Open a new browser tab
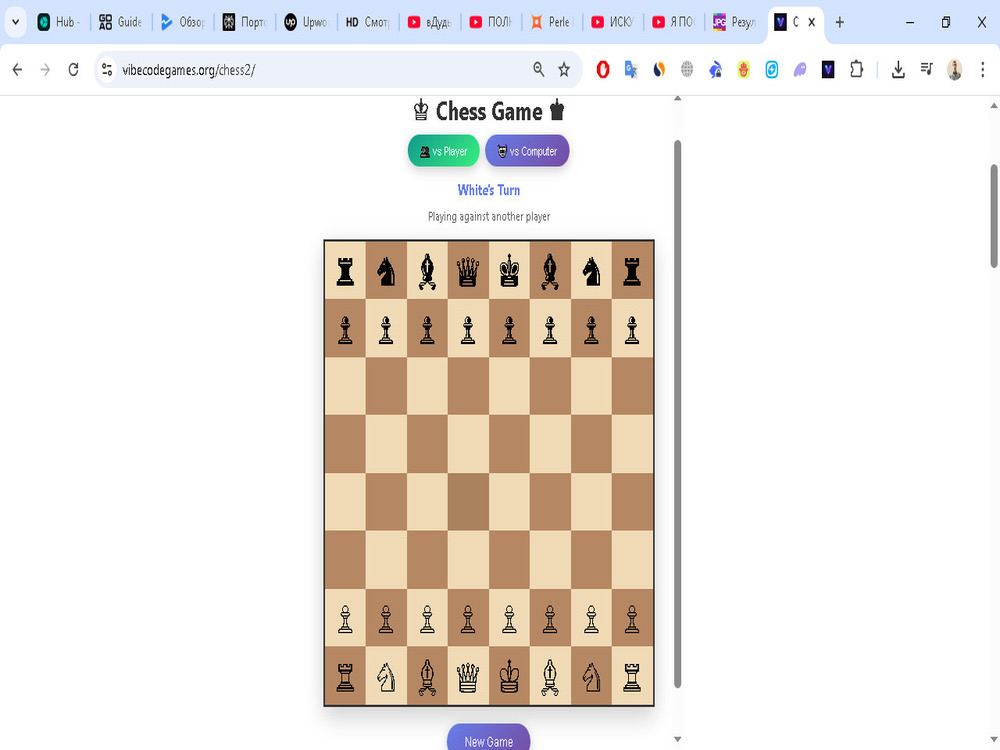Viewport: 1000px width, 750px height. [840, 22]
